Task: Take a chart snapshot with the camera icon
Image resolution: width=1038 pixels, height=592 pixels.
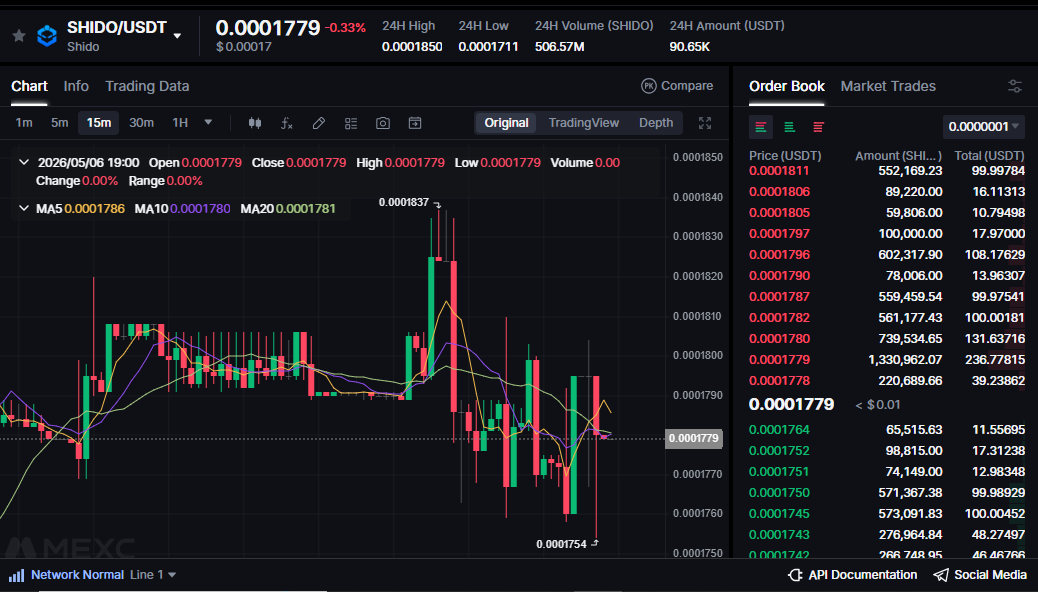Action: coord(383,123)
